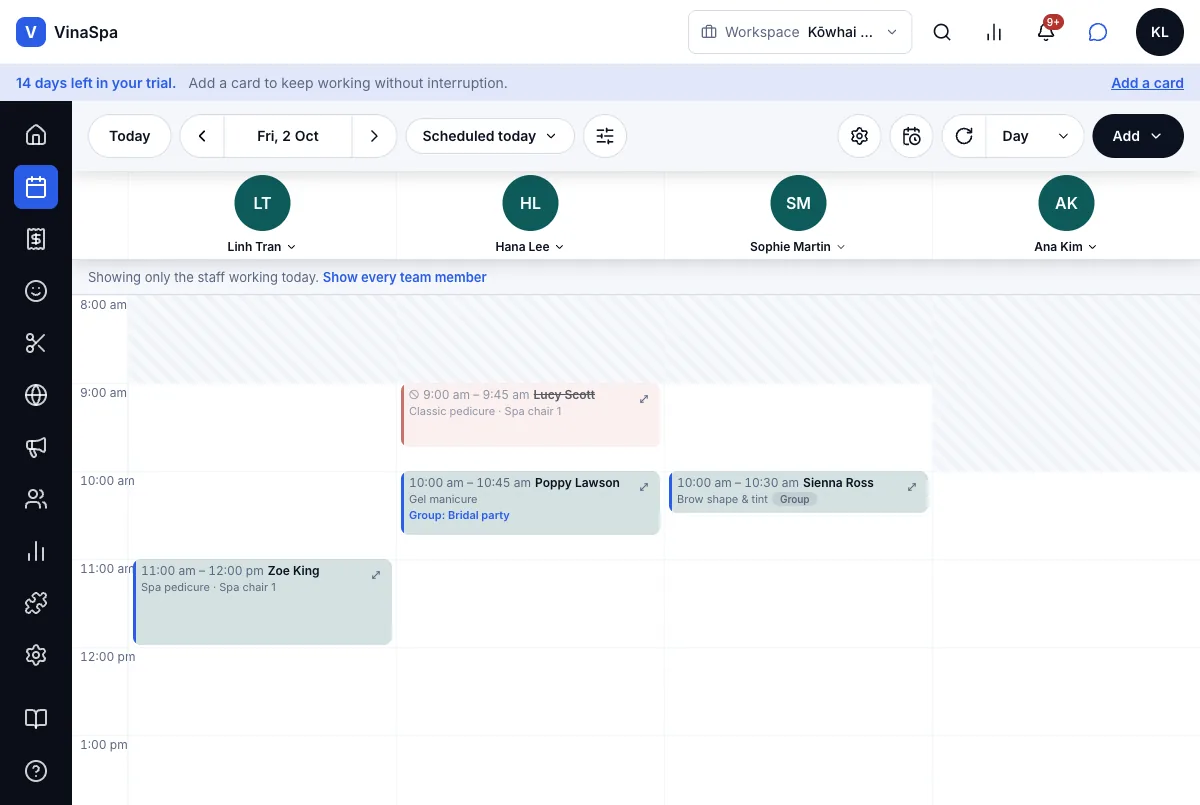Open the chat messages icon

pyautogui.click(x=1098, y=32)
